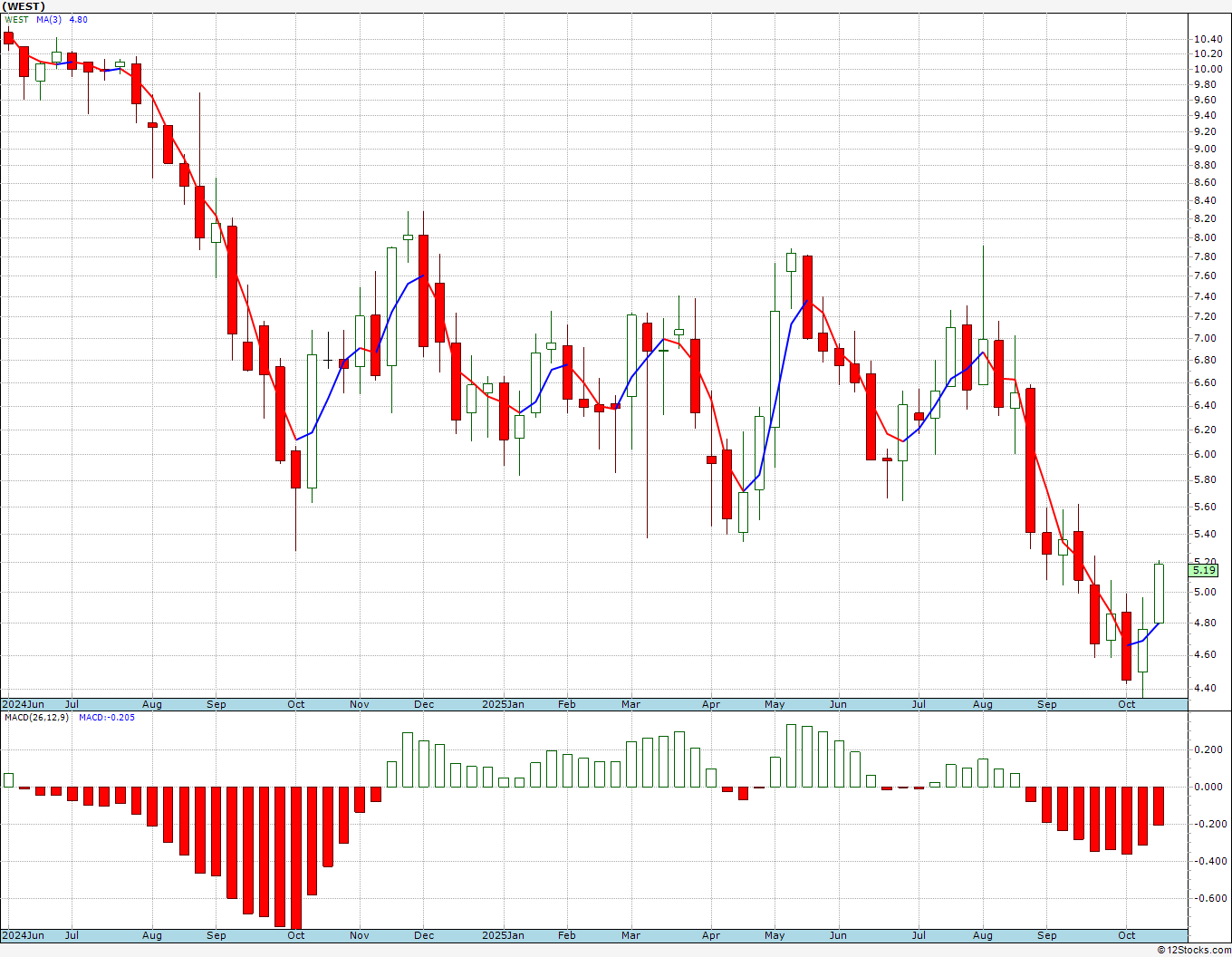The width and height of the screenshot is (1232, 957).
Task: Click 2025Jan on the price chart date axis
Action: coord(503,704)
